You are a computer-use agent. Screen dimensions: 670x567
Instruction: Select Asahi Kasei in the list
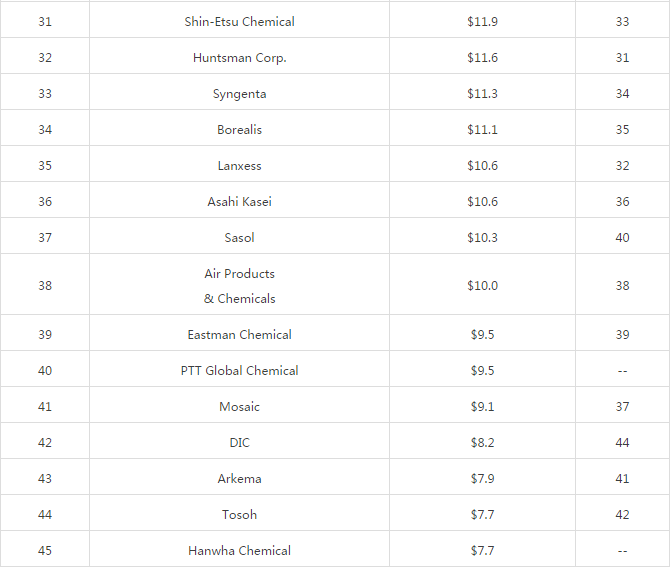coord(239,202)
